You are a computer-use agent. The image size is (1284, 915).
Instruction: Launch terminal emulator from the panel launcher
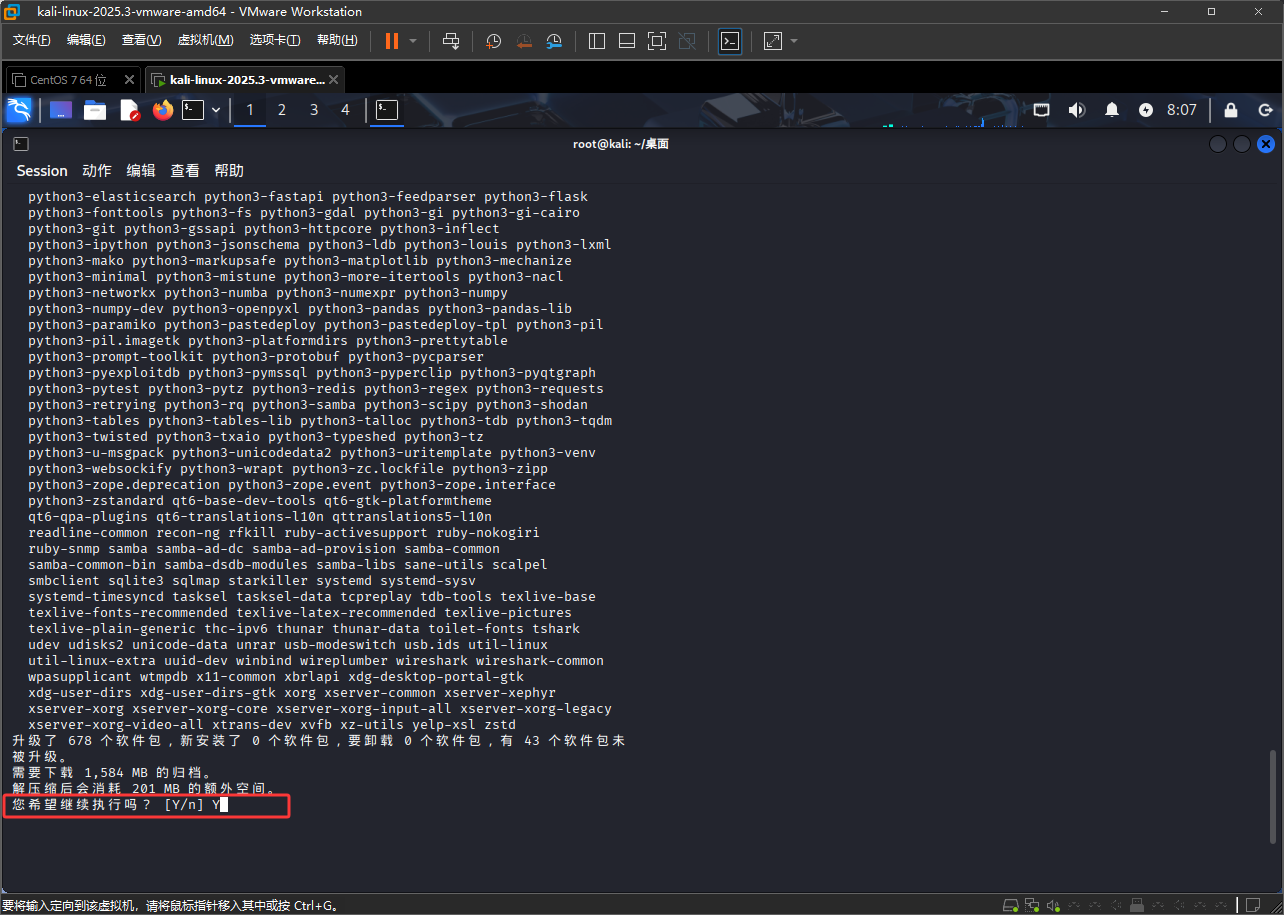tap(193, 110)
